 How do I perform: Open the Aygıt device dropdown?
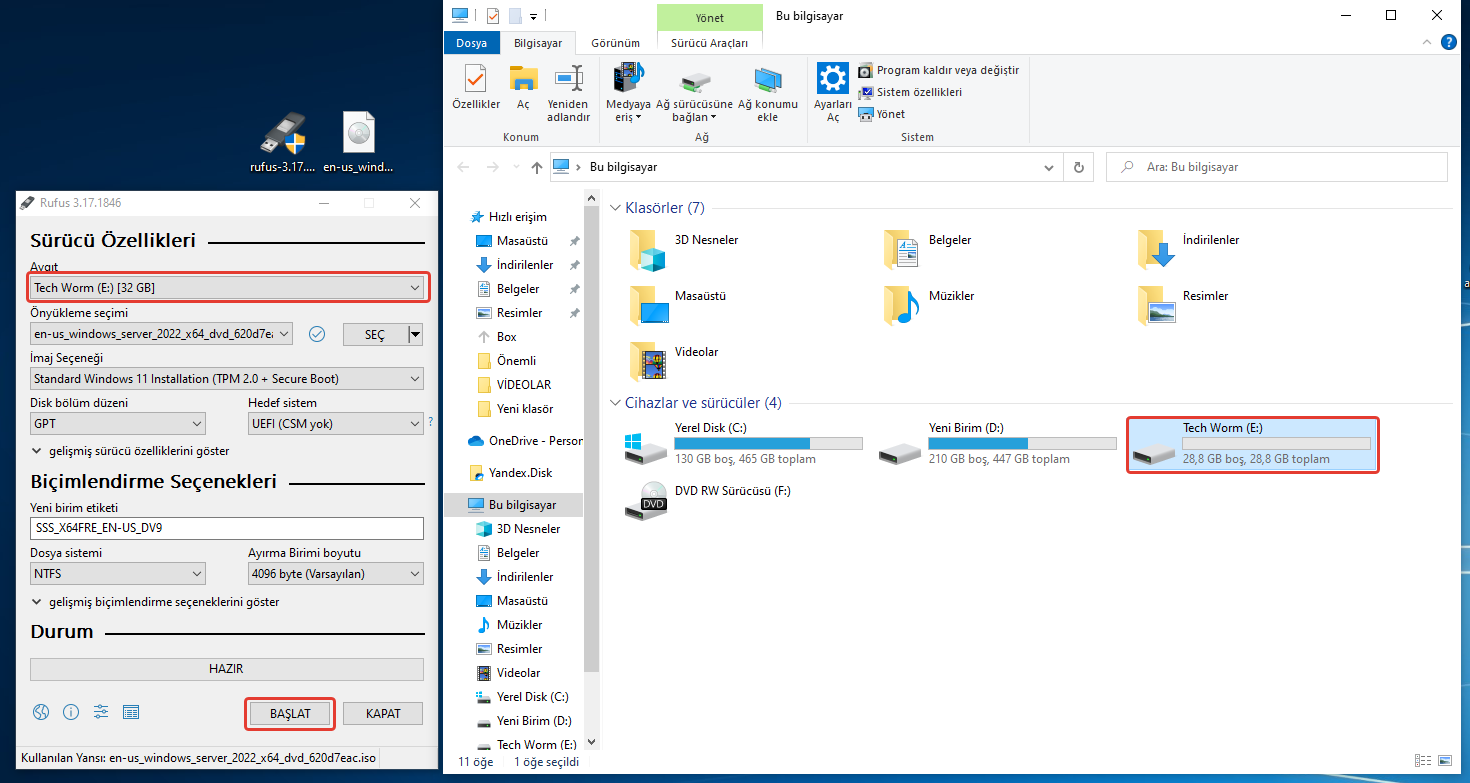point(228,288)
